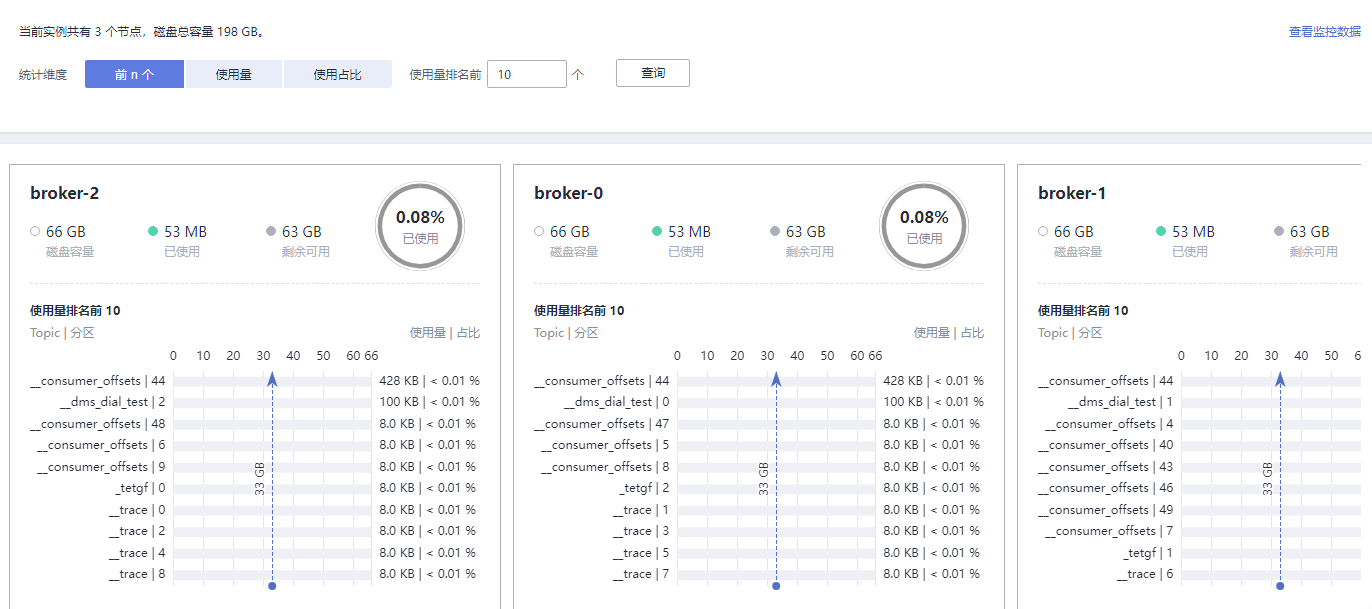The width and height of the screenshot is (1372, 609).
Task: Click the broker-0 card title
Action: 569,193
